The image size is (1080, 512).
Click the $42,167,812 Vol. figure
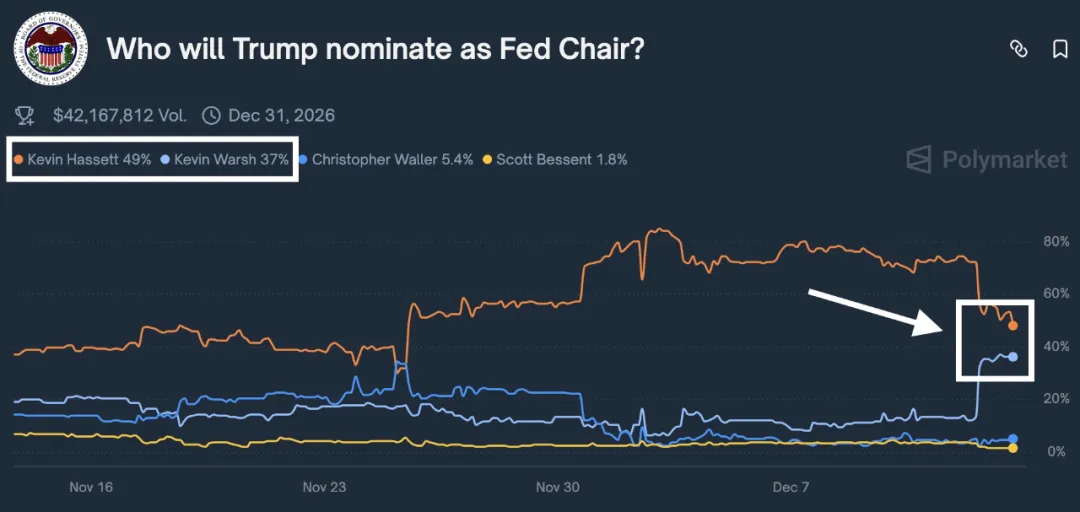point(120,115)
